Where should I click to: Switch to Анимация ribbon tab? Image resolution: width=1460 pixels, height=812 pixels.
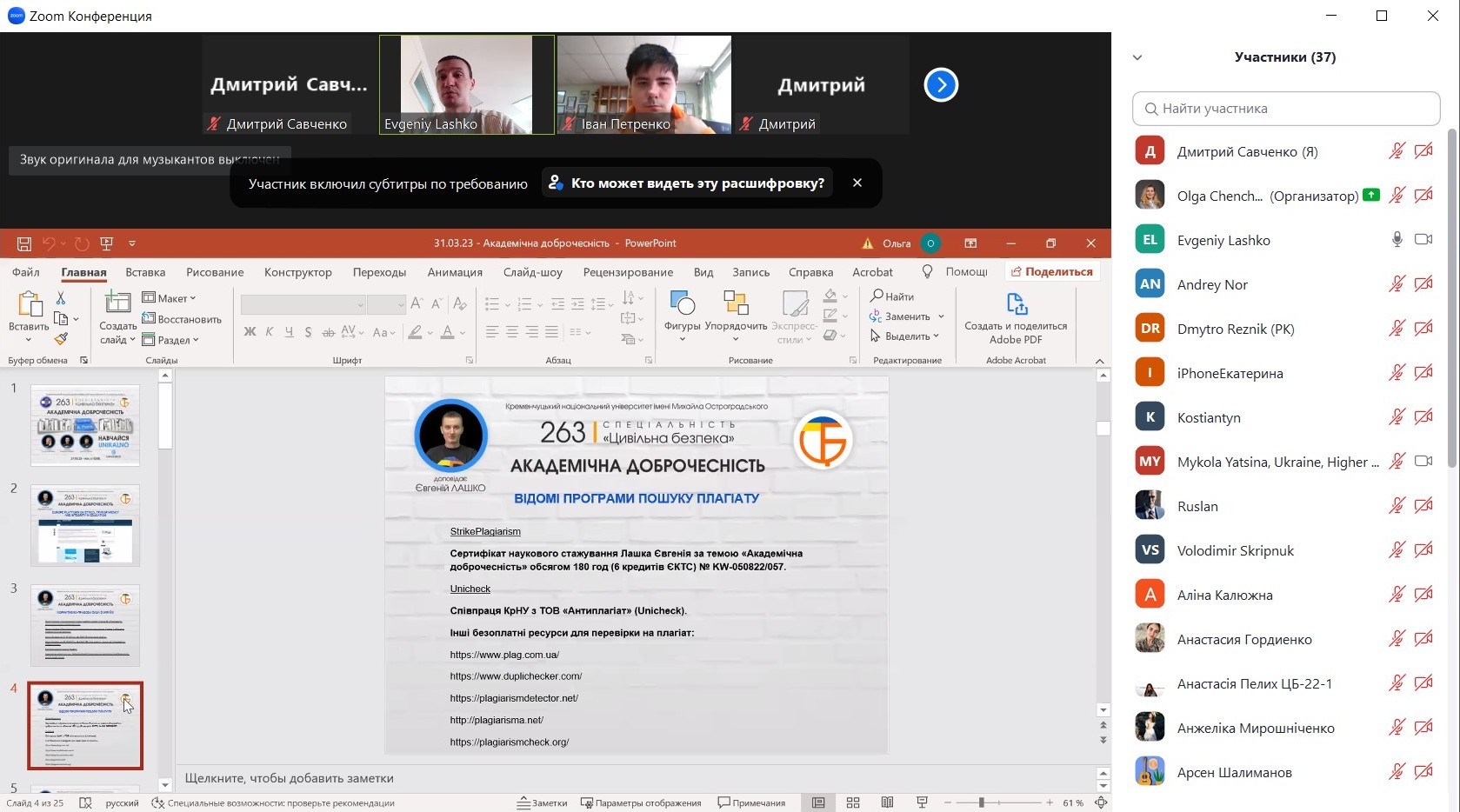pyautogui.click(x=455, y=272)
